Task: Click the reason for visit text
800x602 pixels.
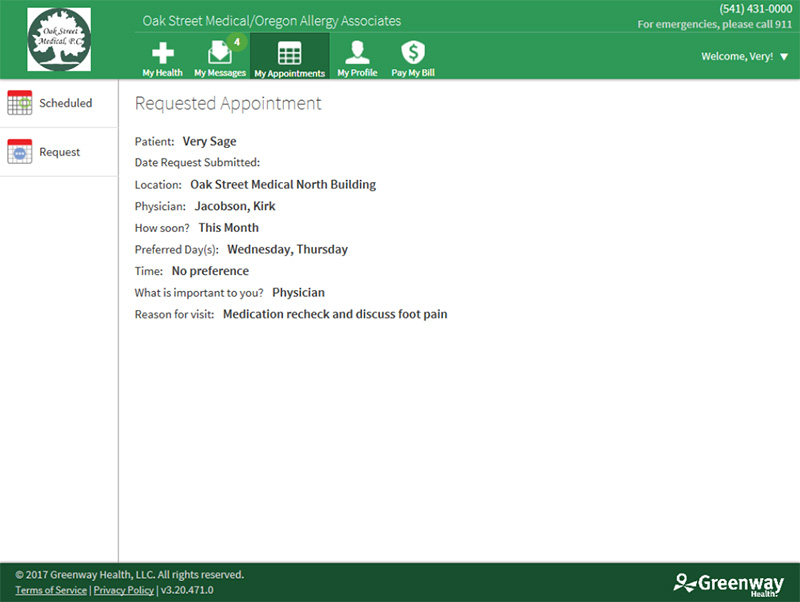Action: (x=335, y=314)
